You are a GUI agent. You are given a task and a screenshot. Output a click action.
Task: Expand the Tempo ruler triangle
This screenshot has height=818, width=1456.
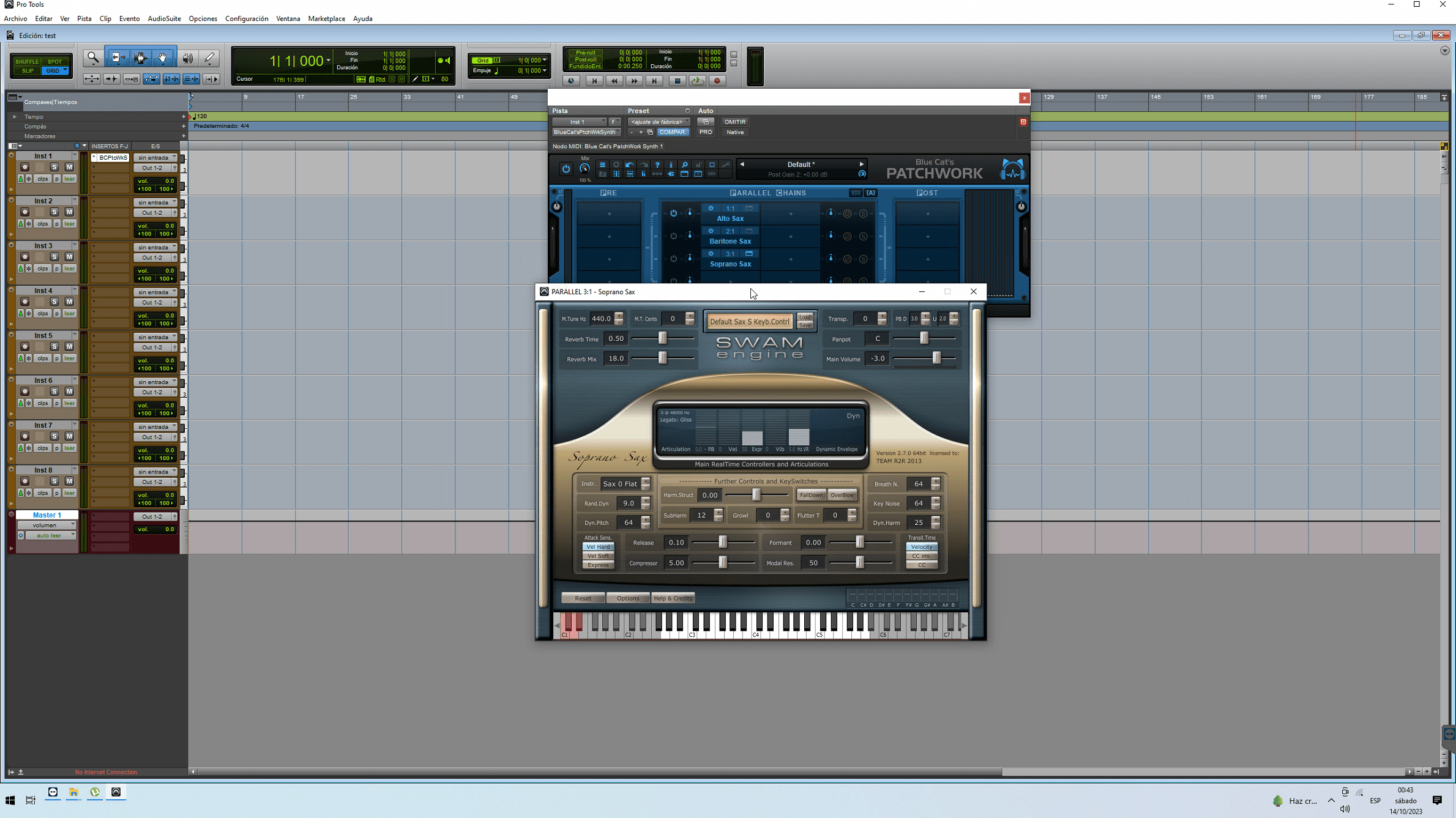pos(15,116)
